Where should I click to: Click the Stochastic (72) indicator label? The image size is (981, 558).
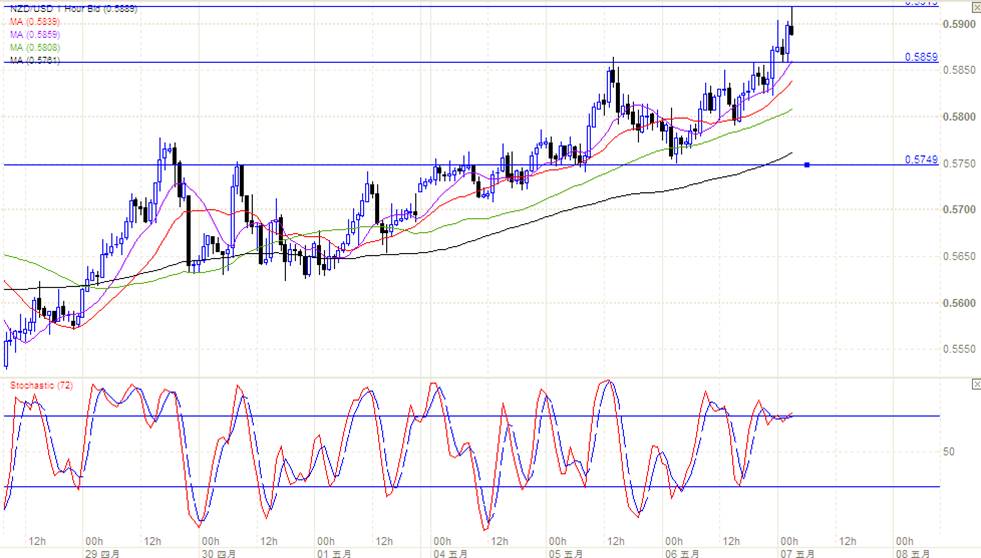[x=41, y=385]
